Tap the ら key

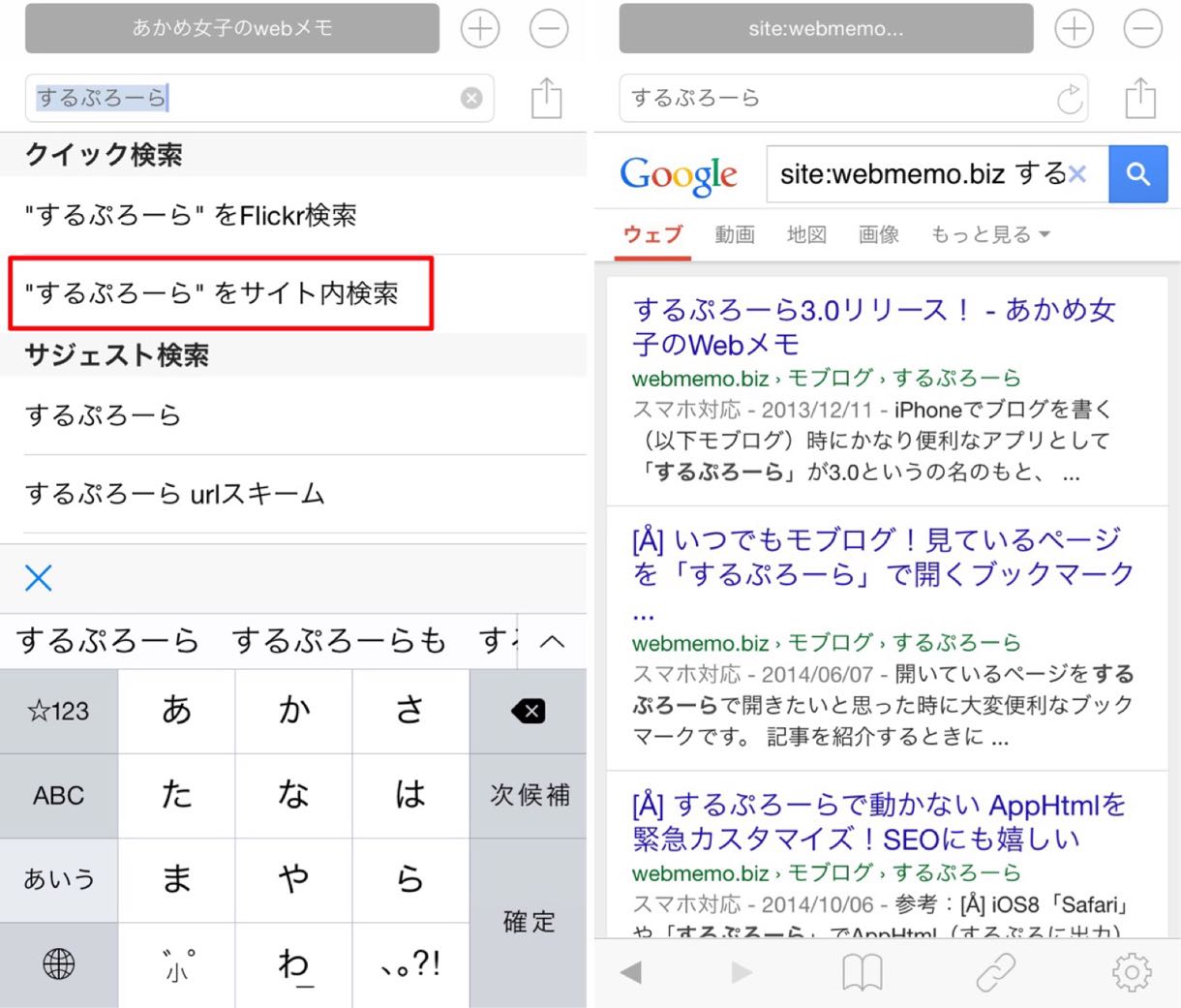click(x=410, y=879)
